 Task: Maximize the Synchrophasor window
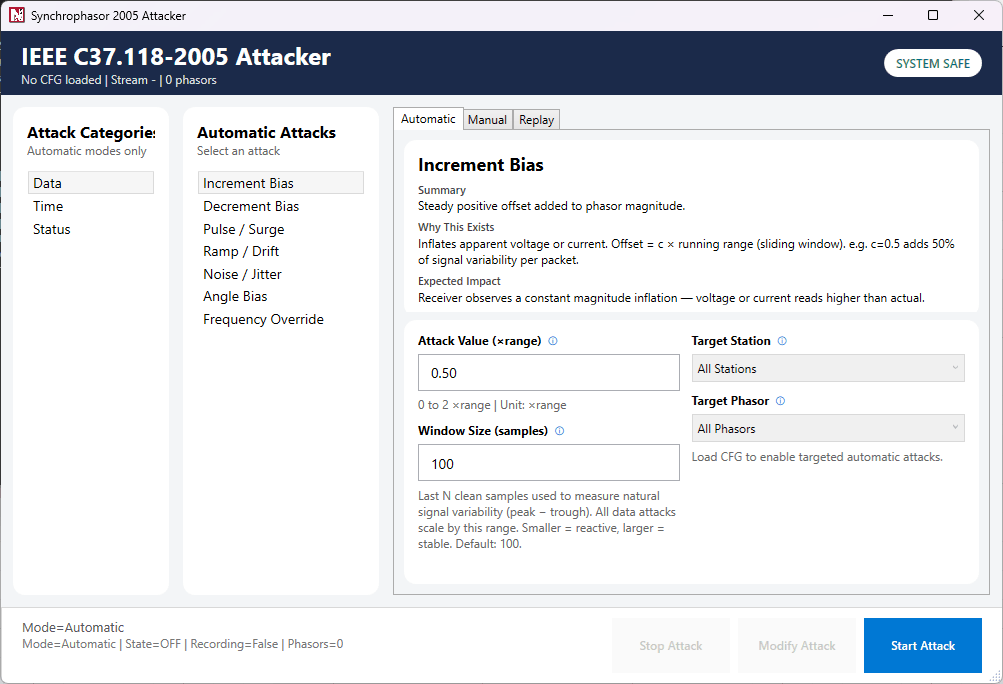pos(933,15)
